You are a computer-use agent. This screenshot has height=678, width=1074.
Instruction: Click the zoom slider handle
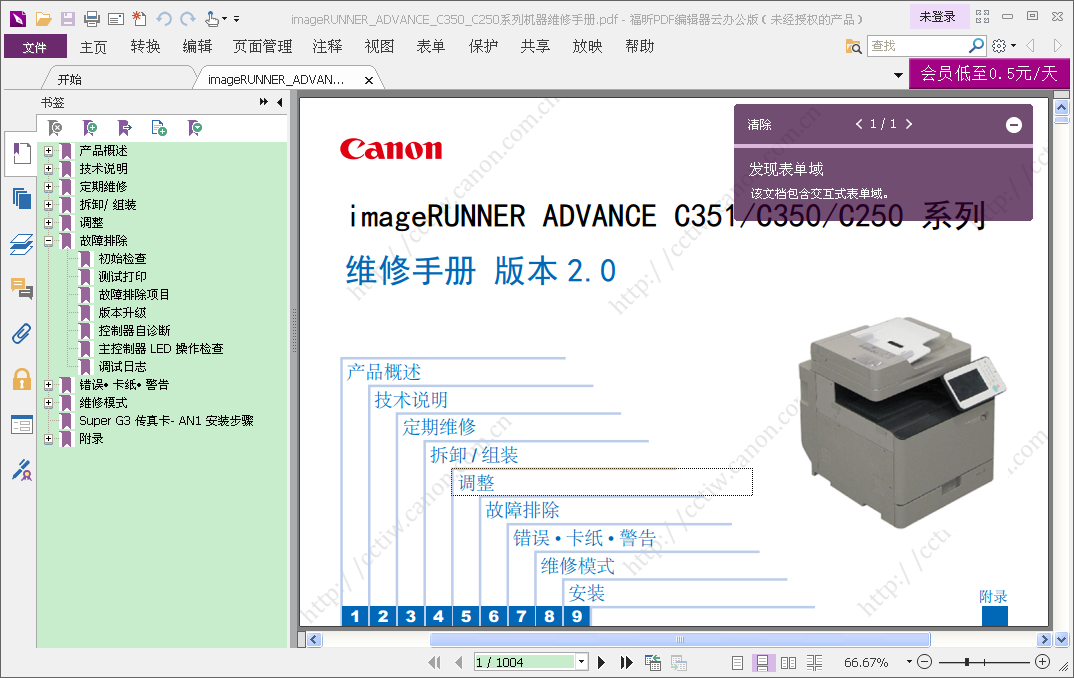click(966, 662)
